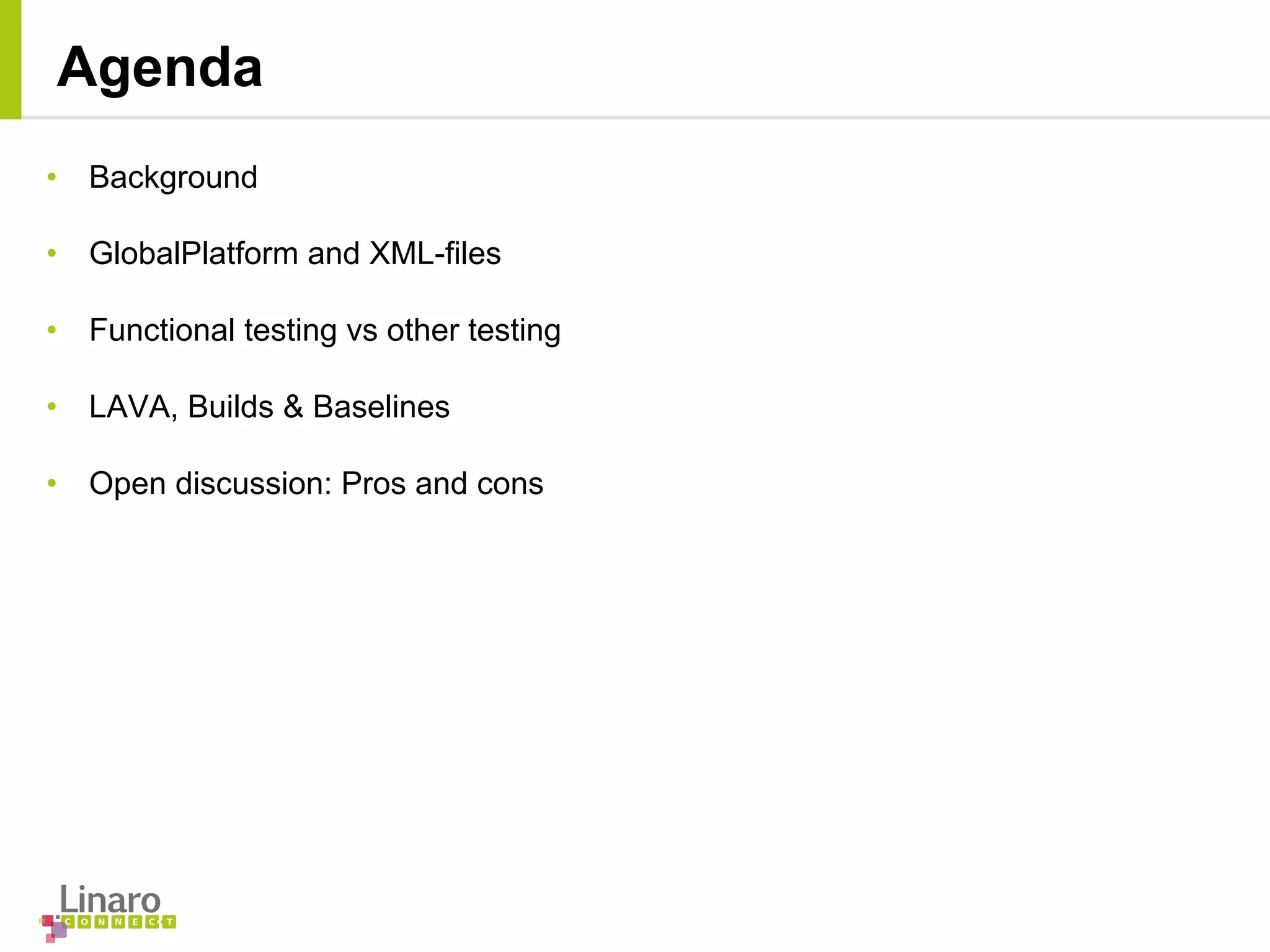Click the green bullet beside Background
The image size is (1270, 952).
coord(51,177)
